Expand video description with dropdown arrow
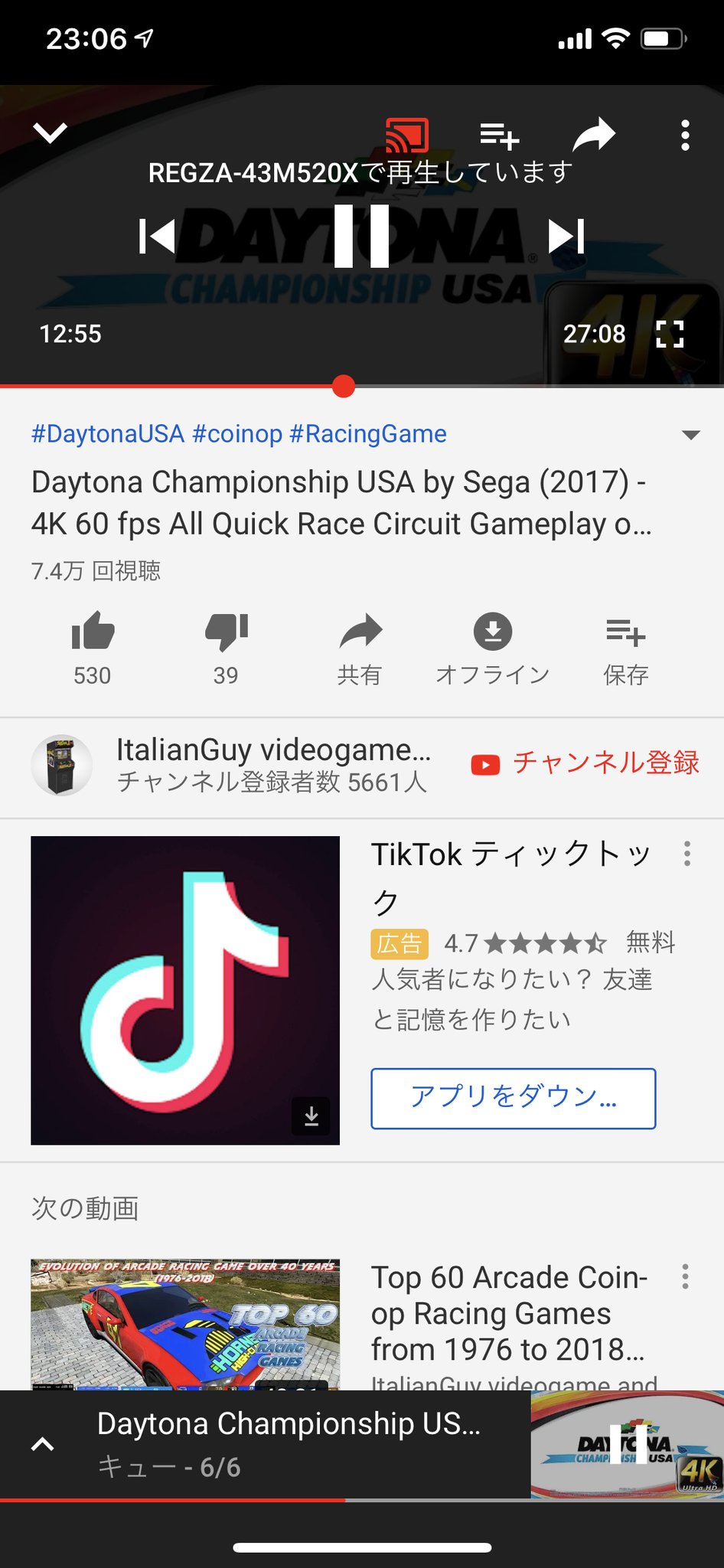 pos(691,435)
